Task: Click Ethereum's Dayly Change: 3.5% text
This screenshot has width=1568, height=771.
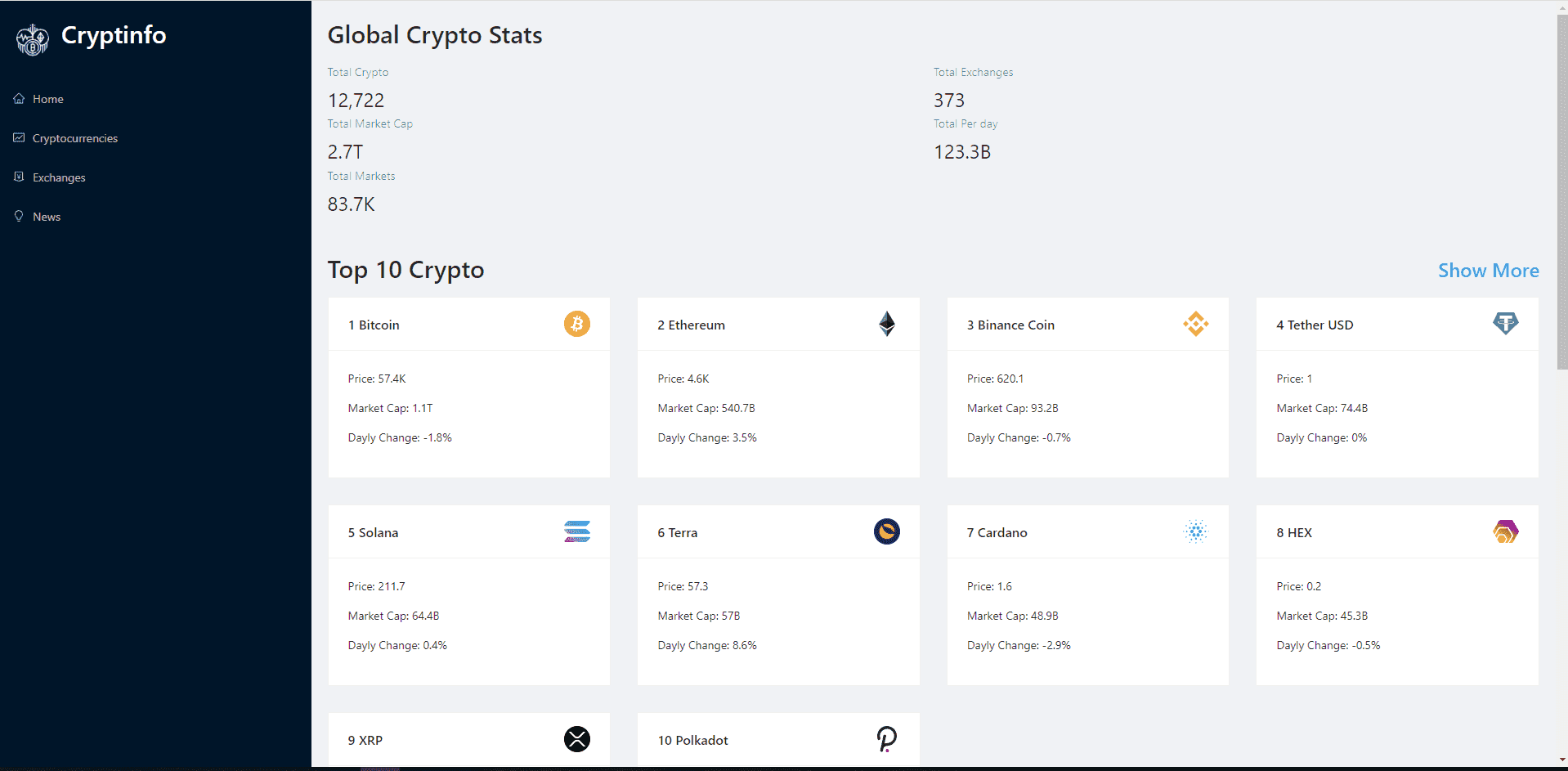Action: [707, 437]
